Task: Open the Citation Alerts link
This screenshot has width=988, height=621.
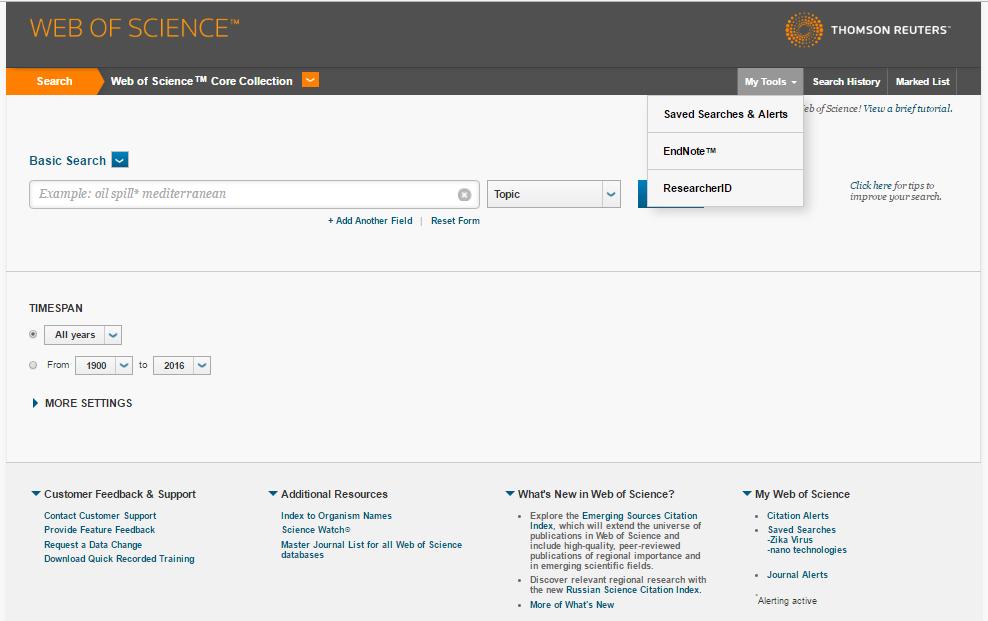Action: point(798,516)
